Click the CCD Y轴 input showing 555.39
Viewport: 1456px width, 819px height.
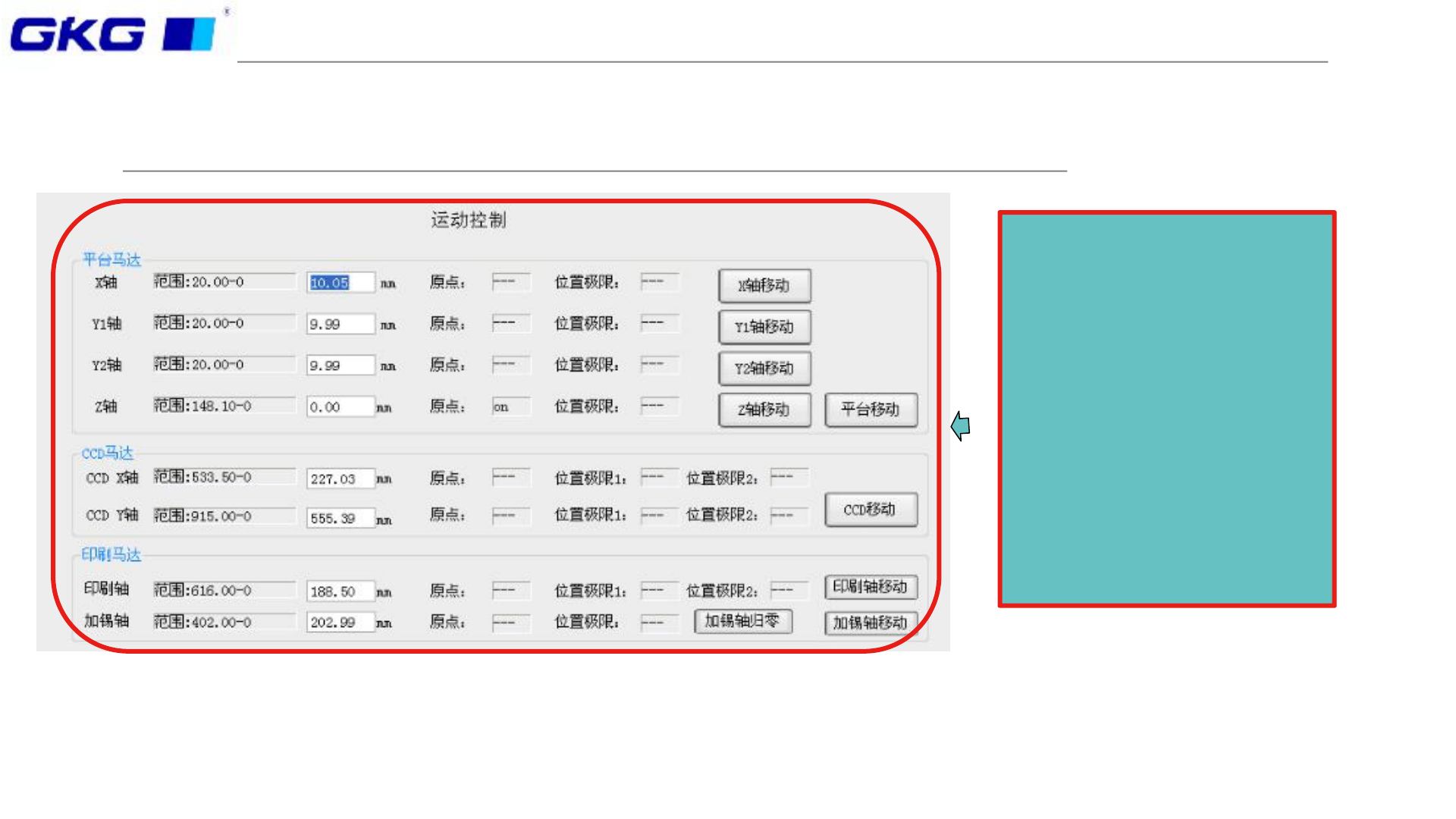pyautogui.click(x=340, y=518)
